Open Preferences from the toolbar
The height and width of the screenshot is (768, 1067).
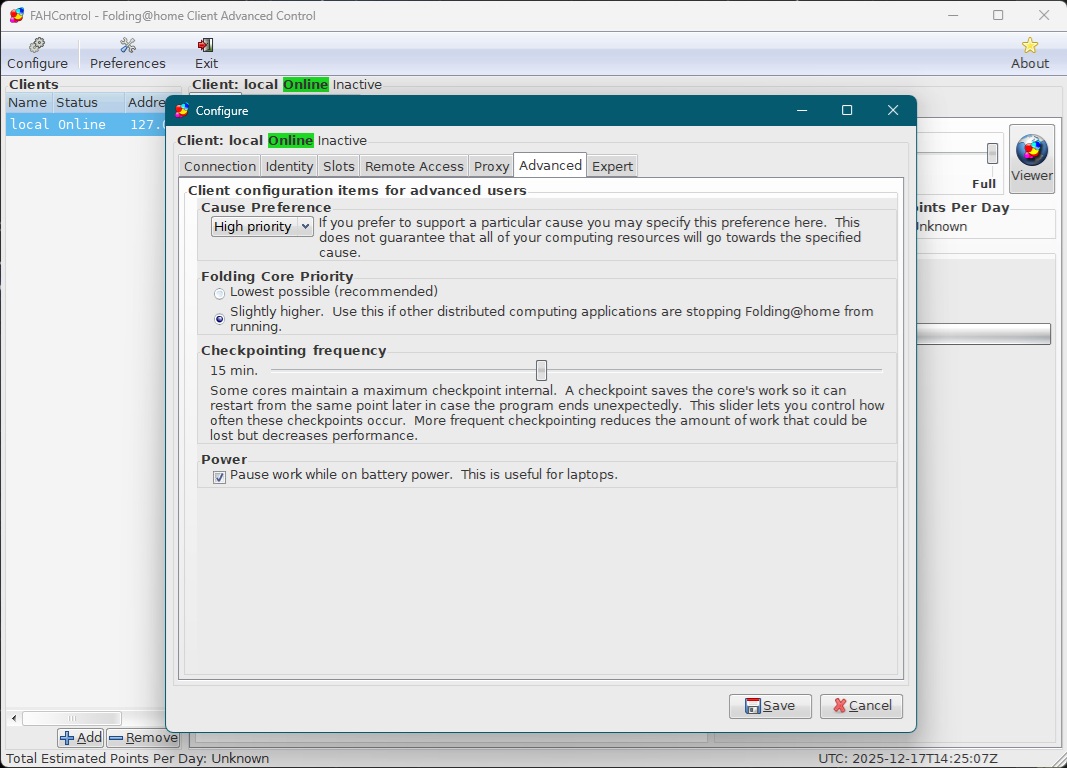(x=127, y=54)
